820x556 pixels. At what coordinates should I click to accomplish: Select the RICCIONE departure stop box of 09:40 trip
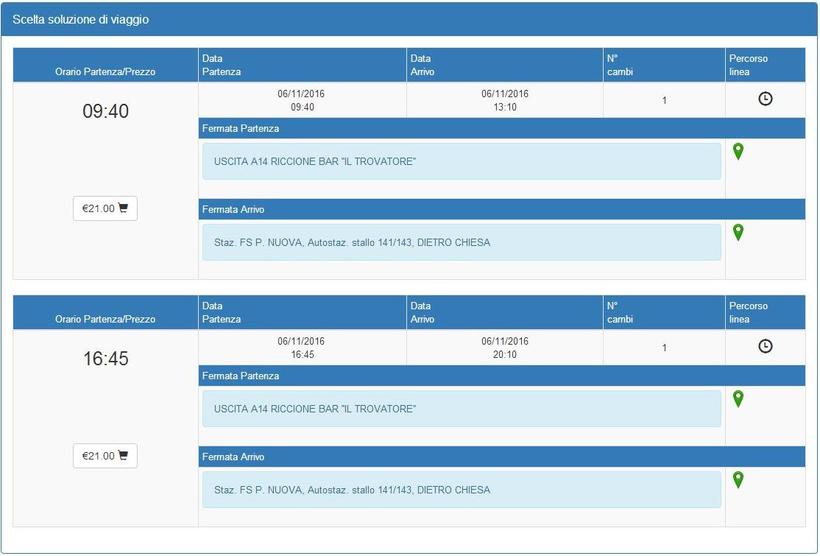coord(461,161)
